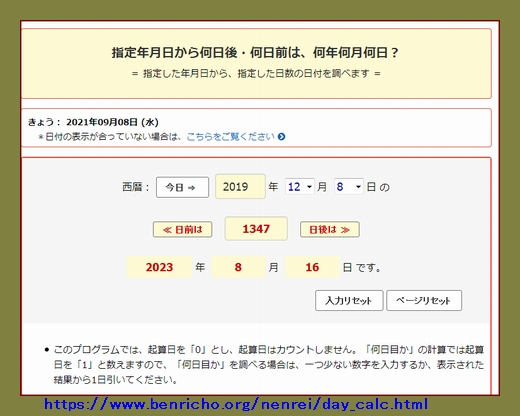Click the subtitle 指定した年月日から、指定した日数の日付を調べます

click(256, 73)
